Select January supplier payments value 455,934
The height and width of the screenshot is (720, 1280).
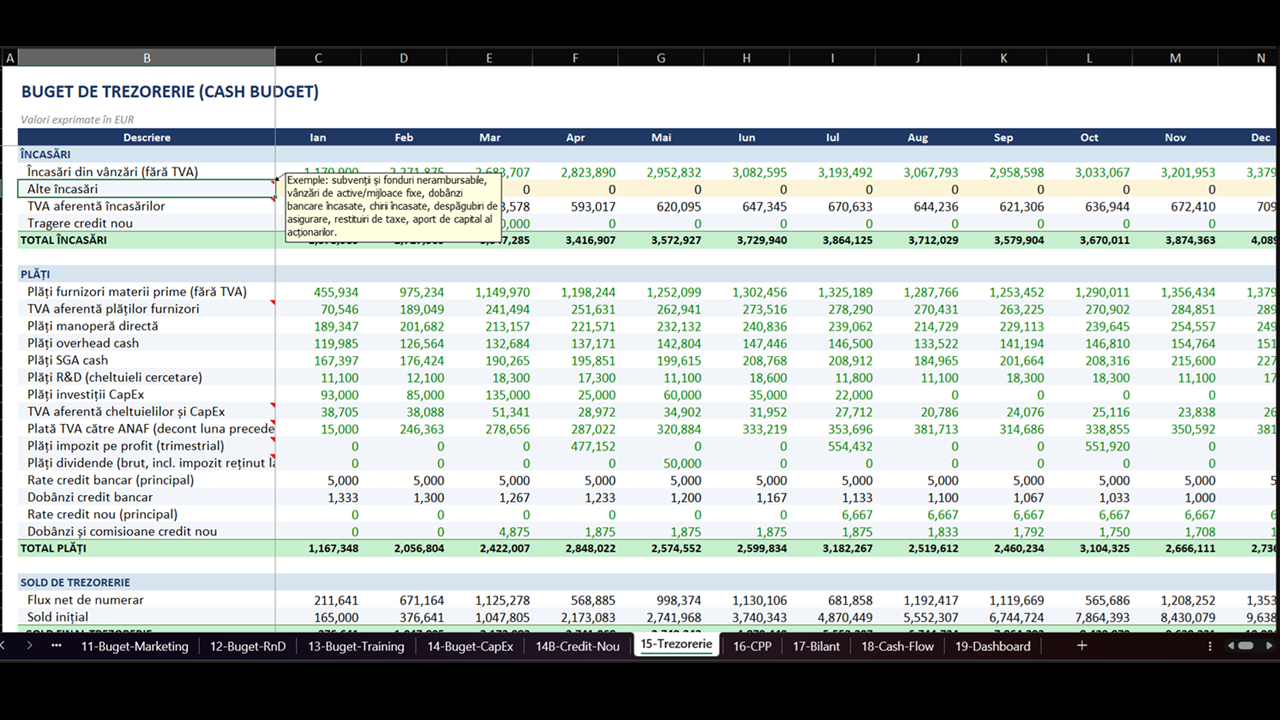336,292
